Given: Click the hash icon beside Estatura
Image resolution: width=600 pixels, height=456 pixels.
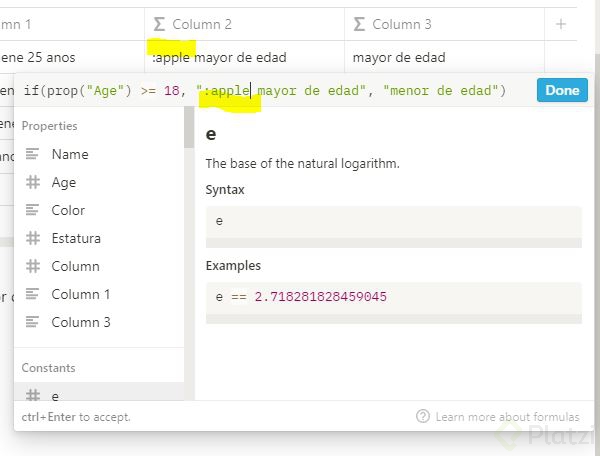Looking at the screenshot, I should [x=33, y=238].
